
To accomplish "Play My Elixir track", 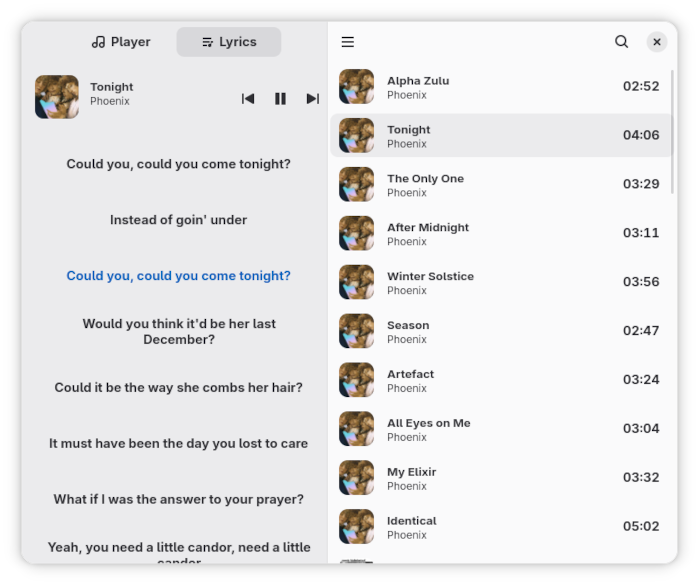I will point(501,478).
